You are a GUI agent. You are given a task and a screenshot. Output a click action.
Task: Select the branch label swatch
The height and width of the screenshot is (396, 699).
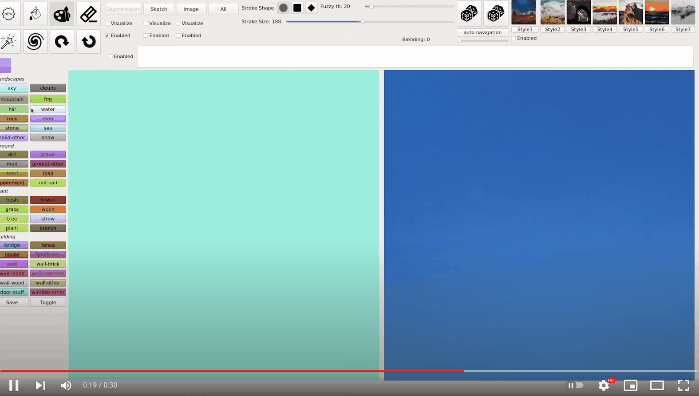(x=48, y=228)
